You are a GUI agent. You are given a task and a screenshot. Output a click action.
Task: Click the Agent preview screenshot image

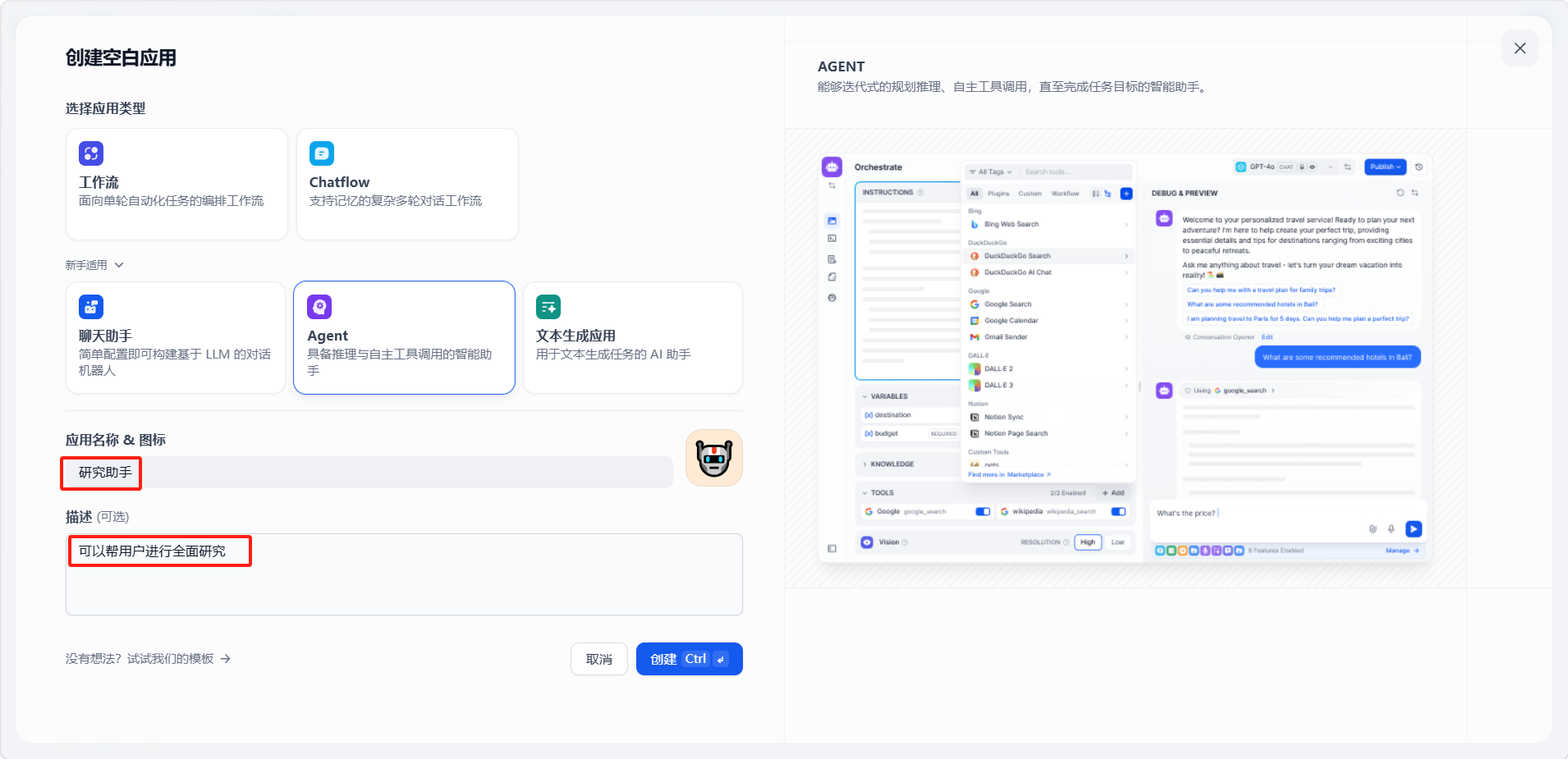[1125, 358]
